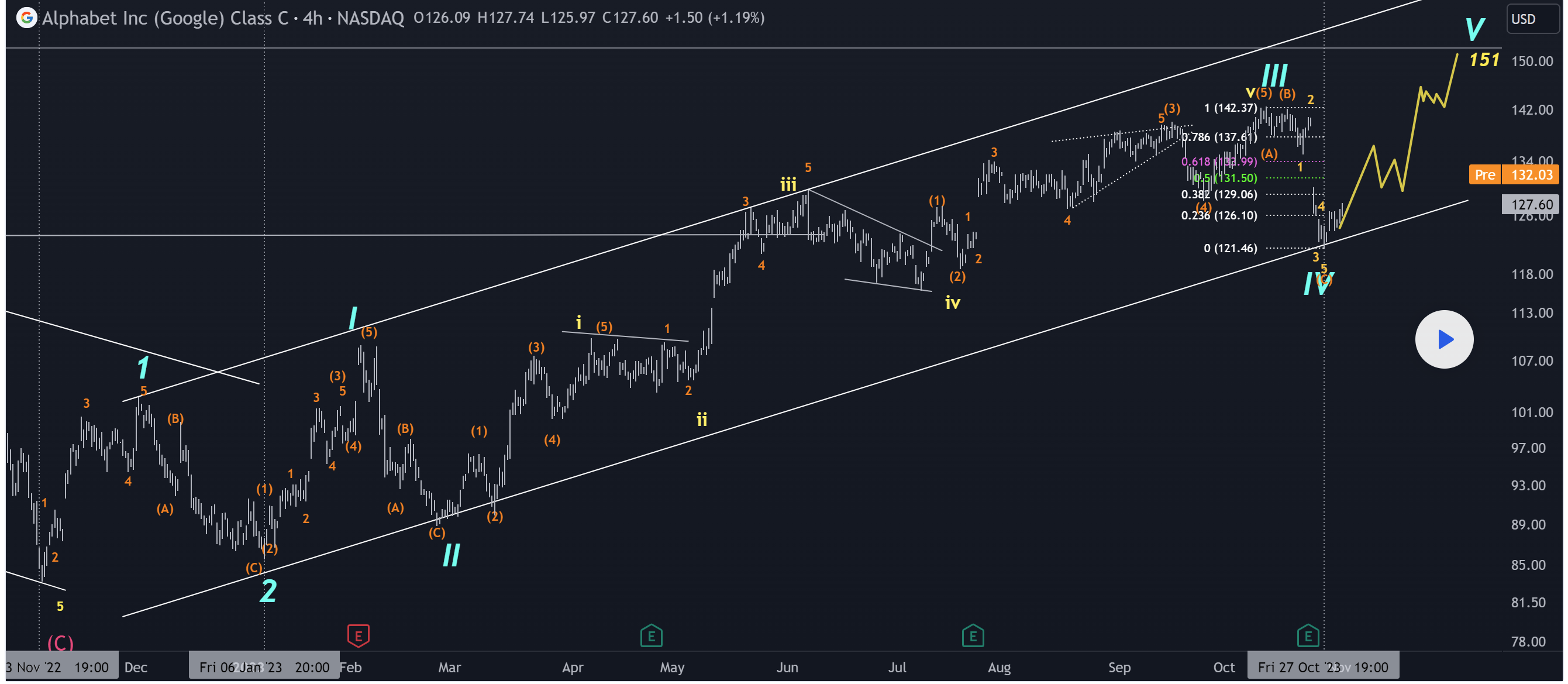
Task: Select the cyan wave III label
Action: [x=1273, y=75]
